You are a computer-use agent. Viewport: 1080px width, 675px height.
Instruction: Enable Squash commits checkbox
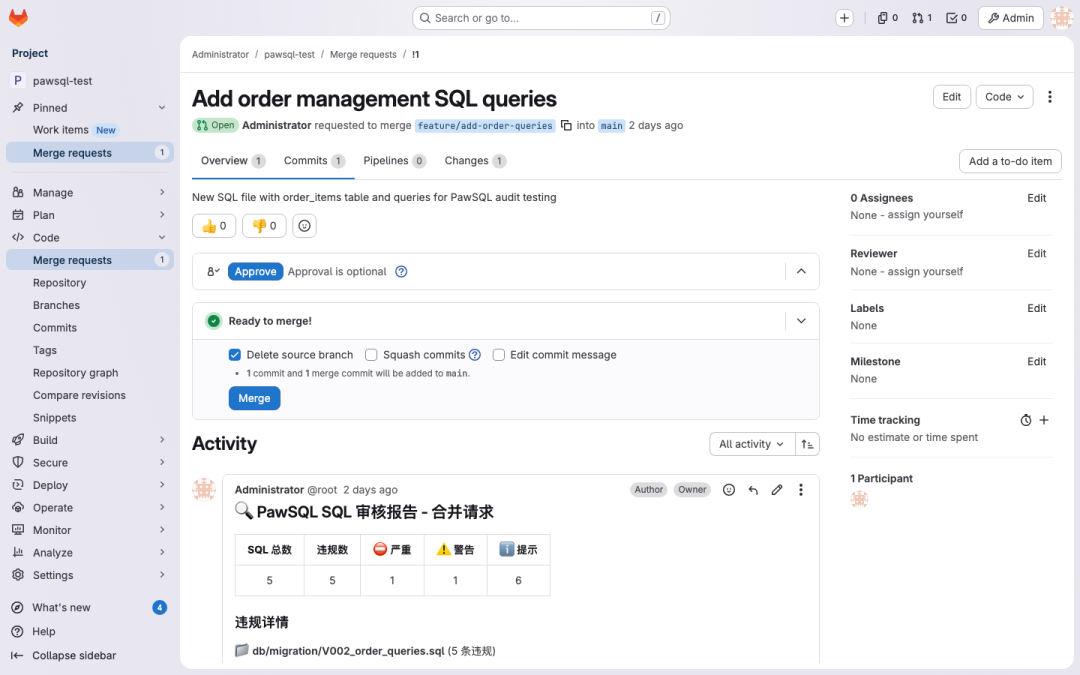click(x=371, y=355)
